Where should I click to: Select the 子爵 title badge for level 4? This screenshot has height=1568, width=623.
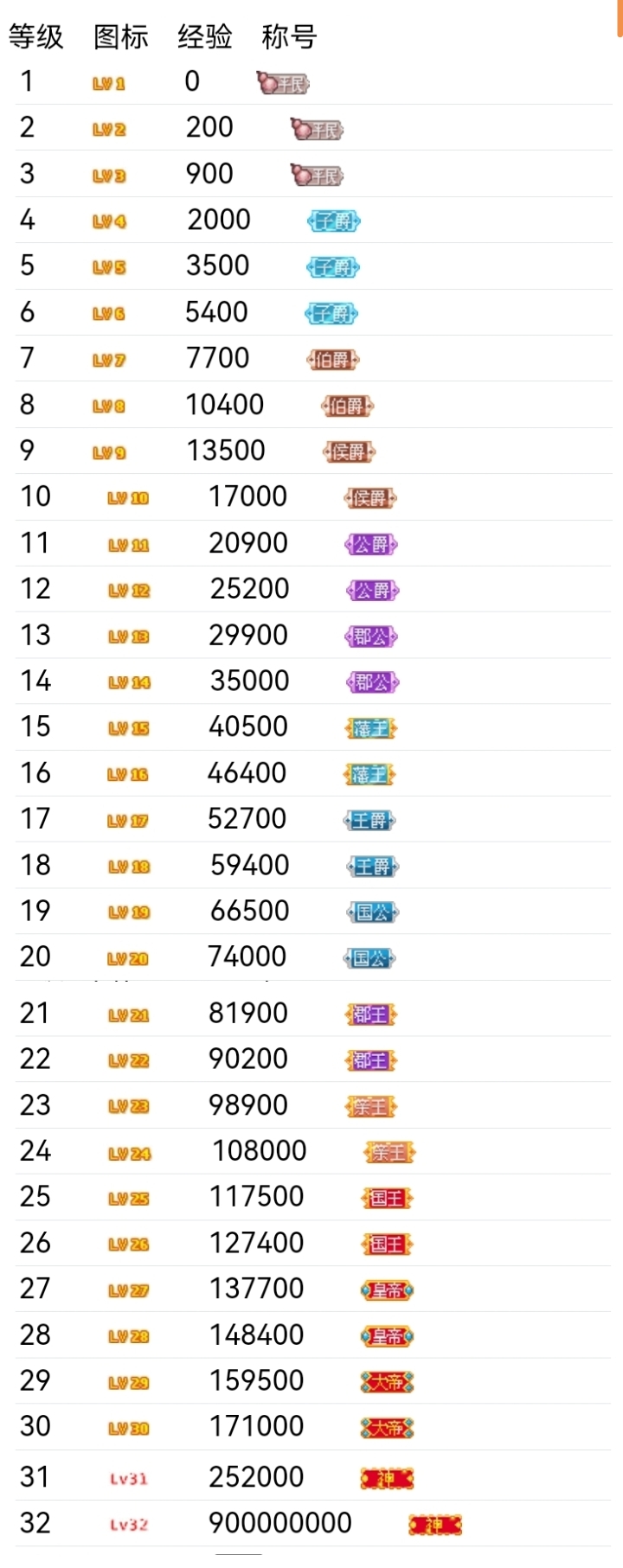[x=334, y=222]
